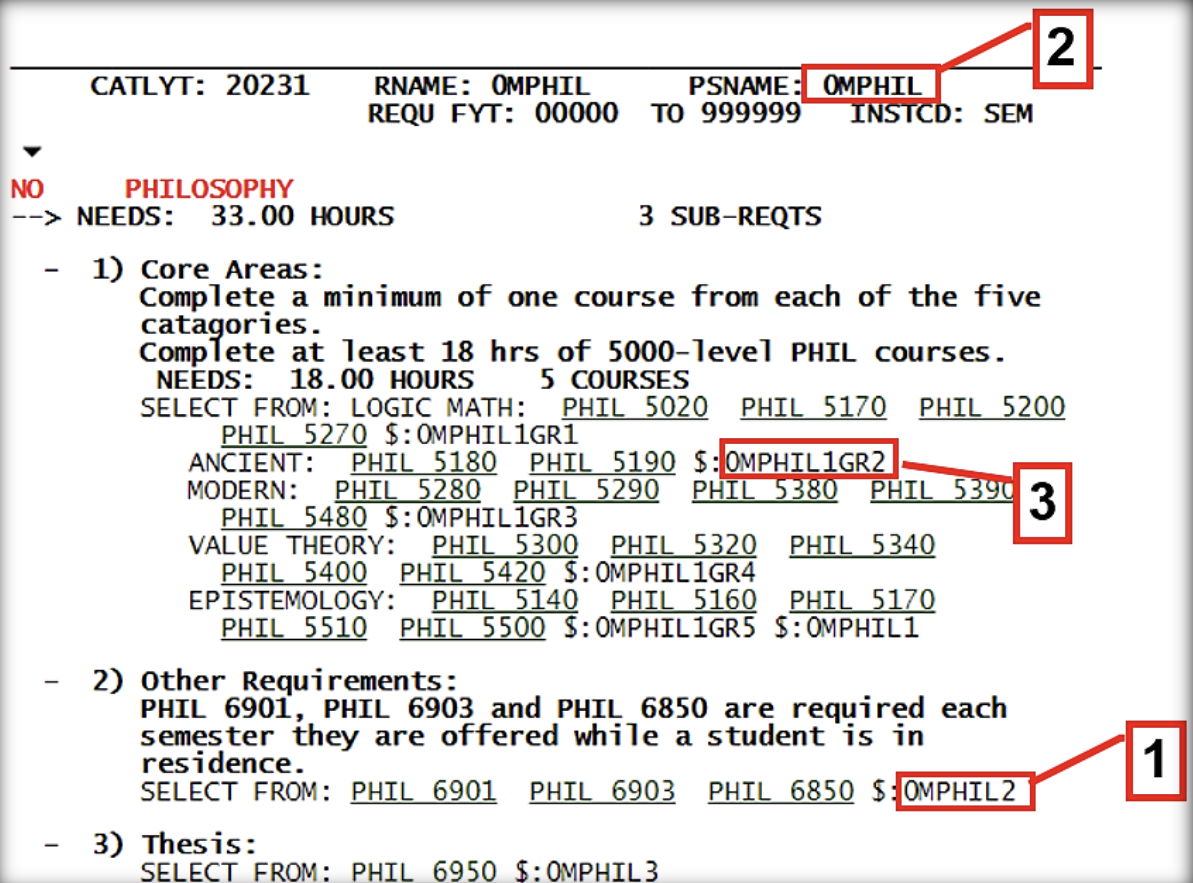The width and height of the screenshot is (1193, 883).
Task: Collapse the Other Requirements section
Action: [51, 681]
